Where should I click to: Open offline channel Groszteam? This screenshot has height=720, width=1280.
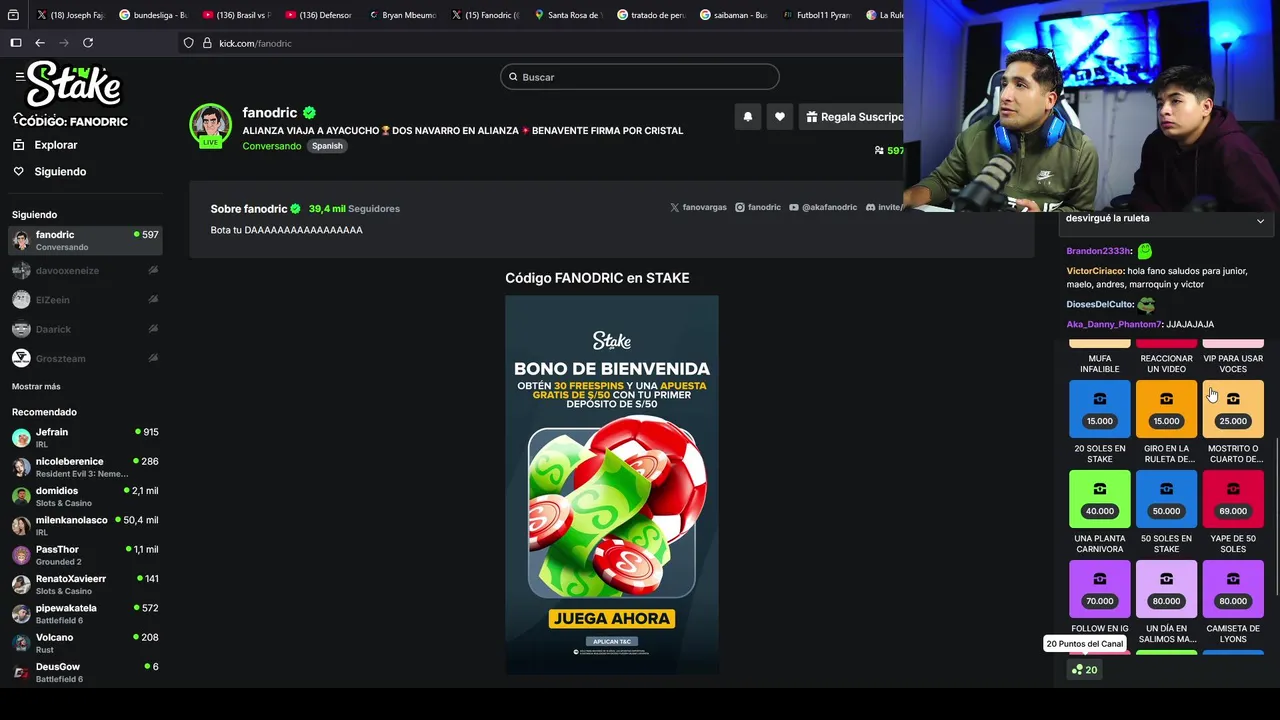click(x=85, y=358)
